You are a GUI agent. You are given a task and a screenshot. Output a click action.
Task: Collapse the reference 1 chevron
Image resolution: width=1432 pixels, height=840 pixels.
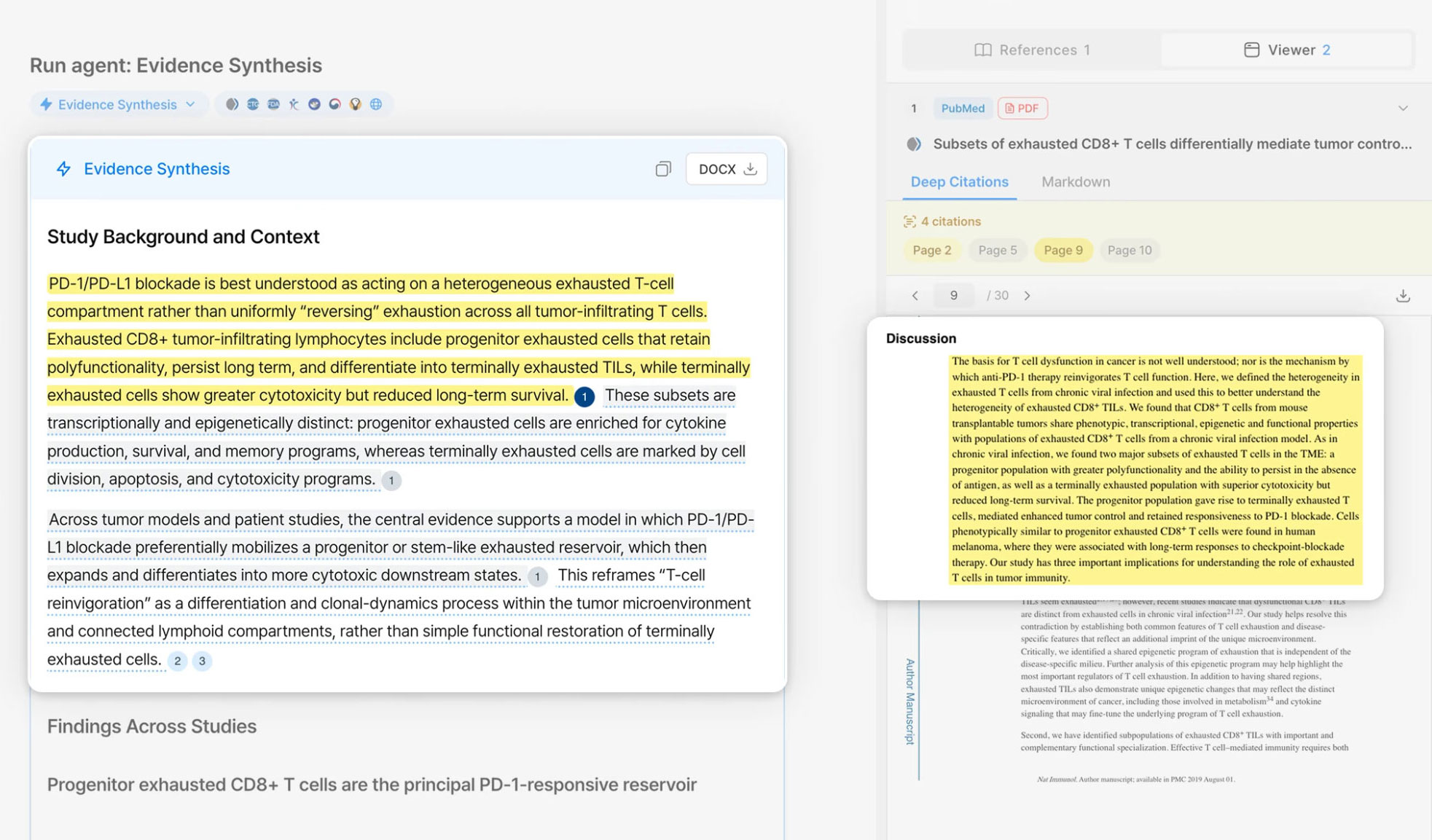click(1403, 108)
